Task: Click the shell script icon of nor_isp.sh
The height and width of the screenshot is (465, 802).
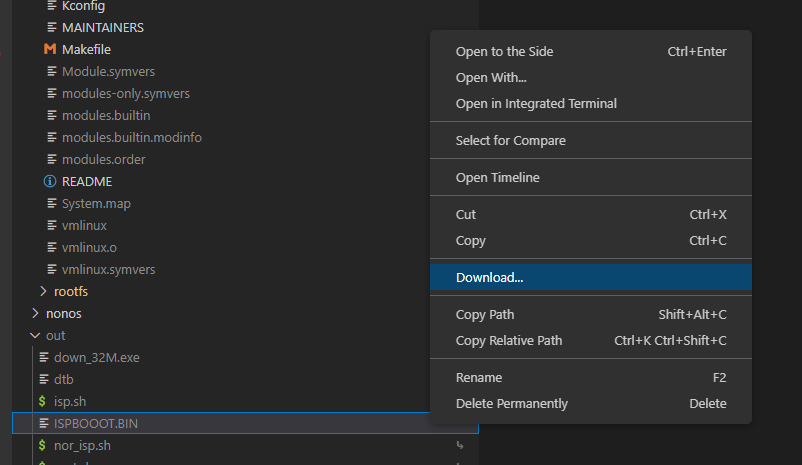Action: (x=42, y=446)
